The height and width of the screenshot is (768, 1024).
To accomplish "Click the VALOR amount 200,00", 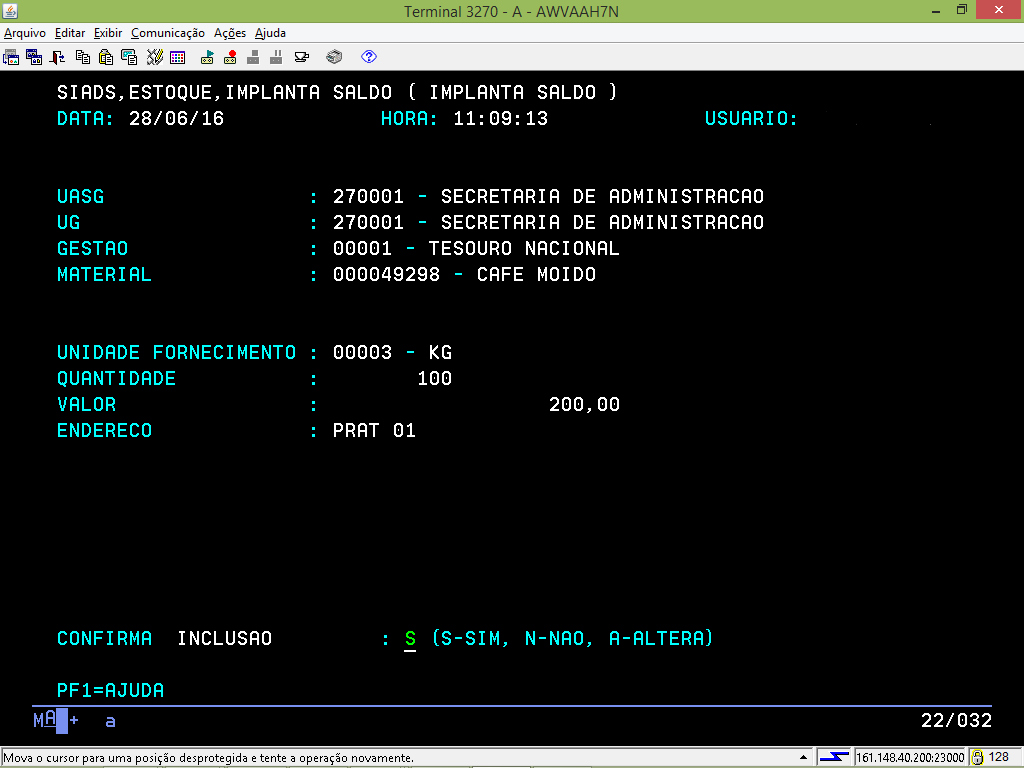I will coord(584,405).
